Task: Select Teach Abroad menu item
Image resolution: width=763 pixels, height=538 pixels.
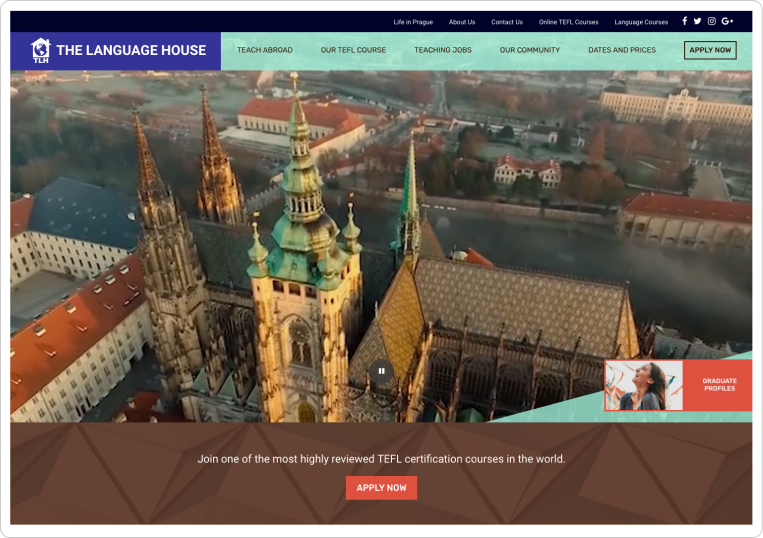Action: coord(265,50)
